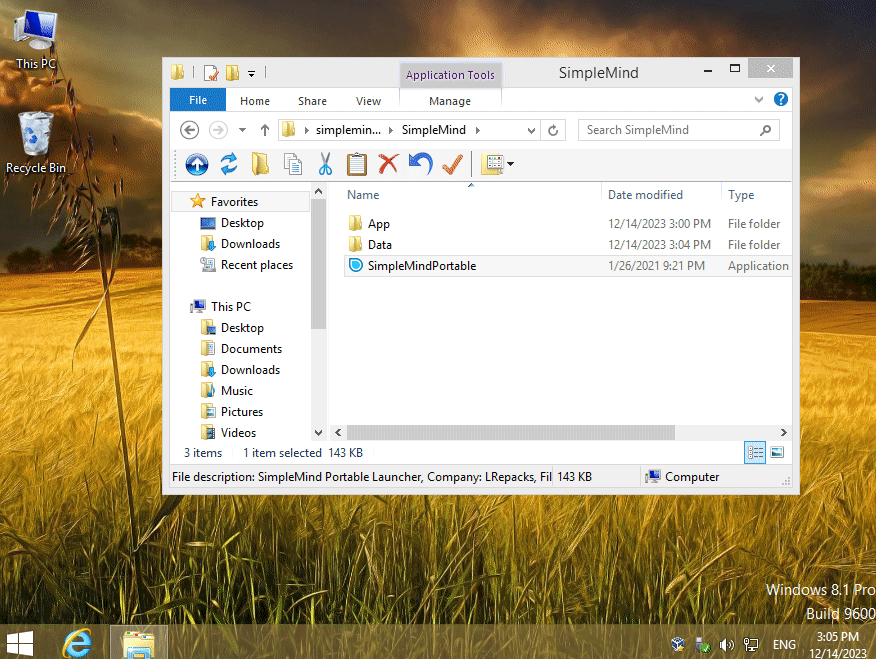Go up one folder with the thin up arrow
Image resolution: width=876 pixels, height=659 pixels.
[x=265, y=130]
